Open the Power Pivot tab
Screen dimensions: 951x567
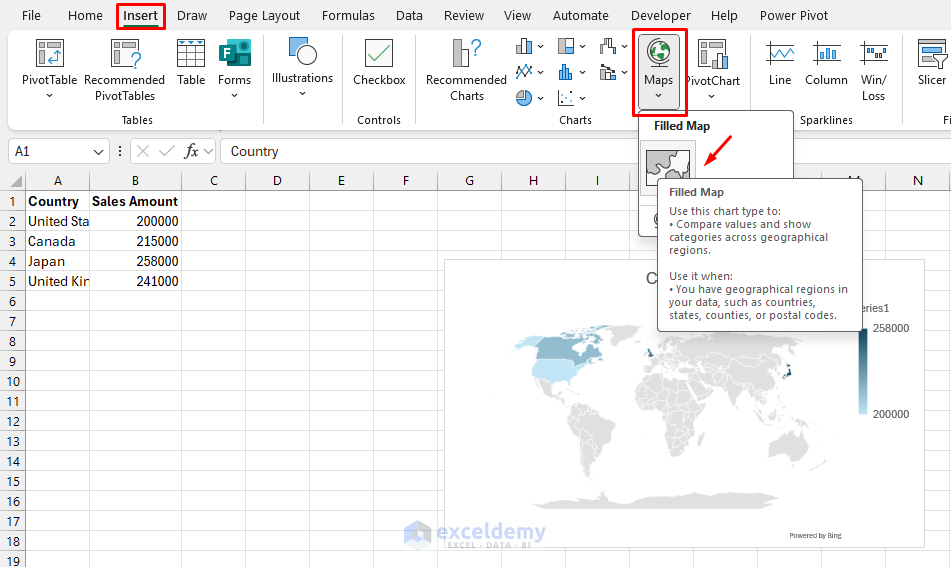(794, 16)
